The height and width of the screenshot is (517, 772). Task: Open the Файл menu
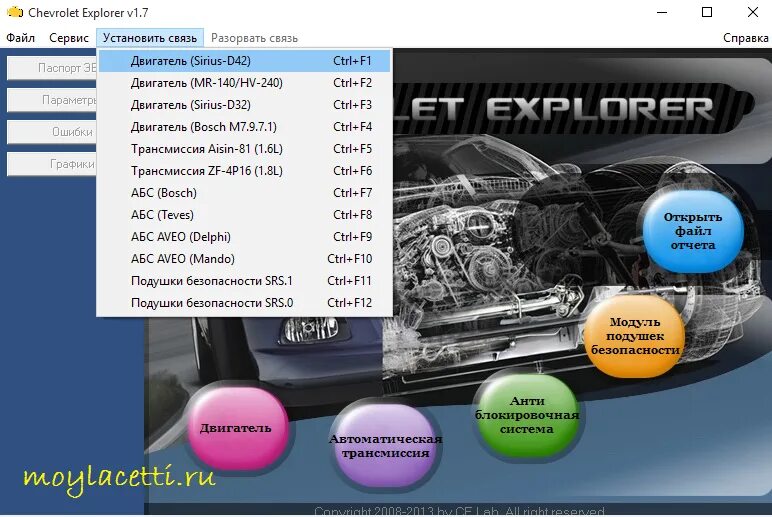tap(20, 38)
